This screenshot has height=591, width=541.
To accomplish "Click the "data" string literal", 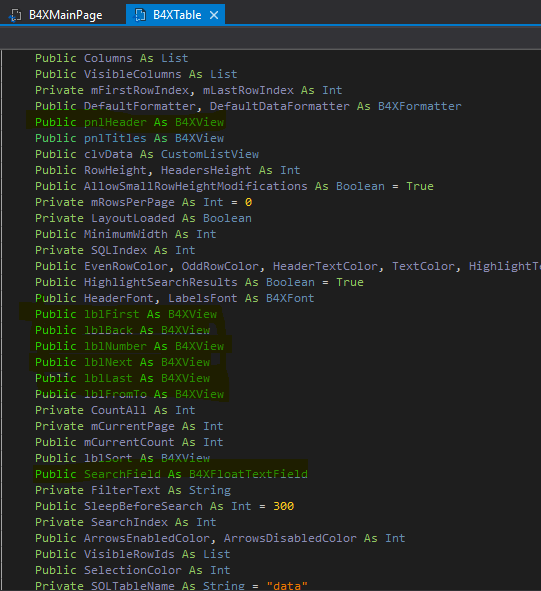I will pos(287,585).
